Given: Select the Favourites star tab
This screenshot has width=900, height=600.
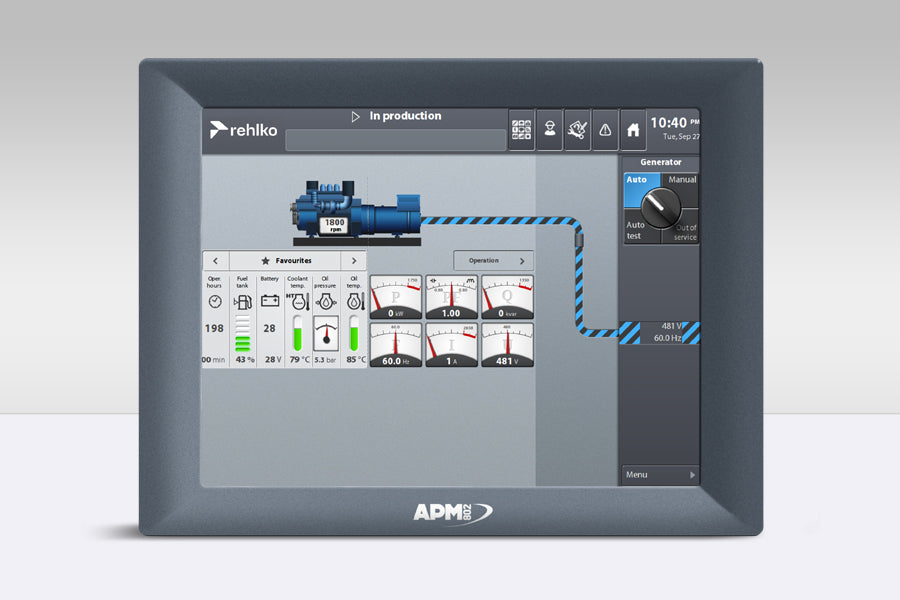Looking at the screenshot, I should point(285,260).
